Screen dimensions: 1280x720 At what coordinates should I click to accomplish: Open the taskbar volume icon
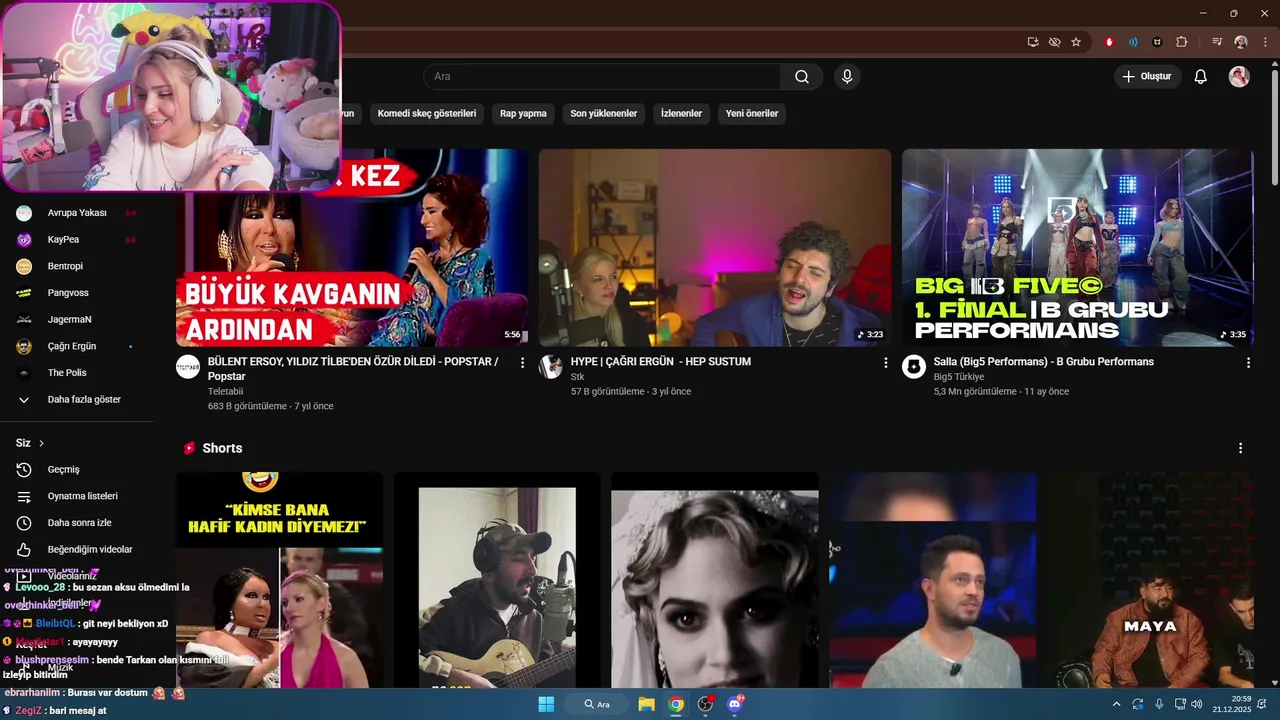pyautogui.click(x=1197, y=704)
